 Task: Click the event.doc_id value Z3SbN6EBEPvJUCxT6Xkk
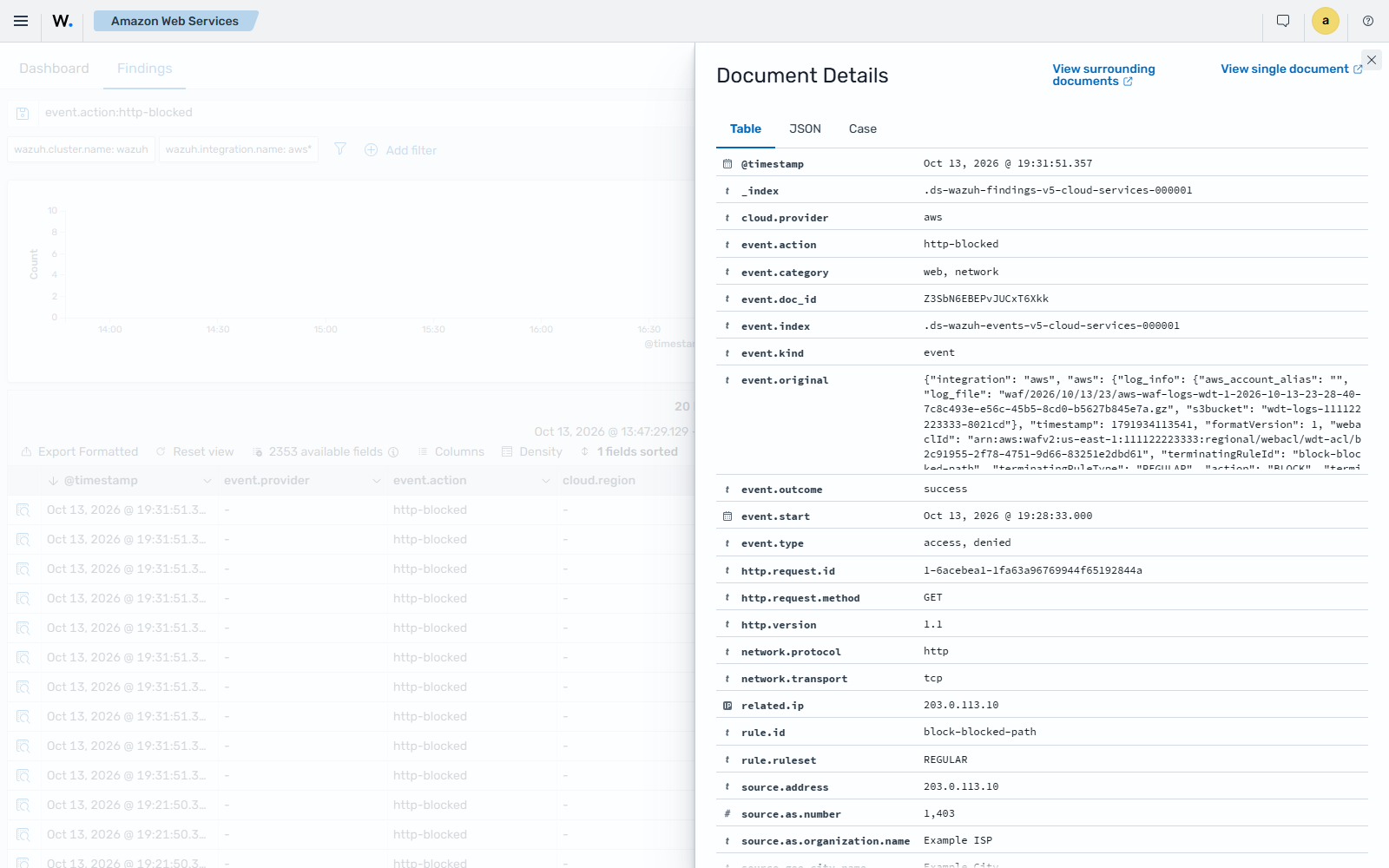(x=986, y=299)
